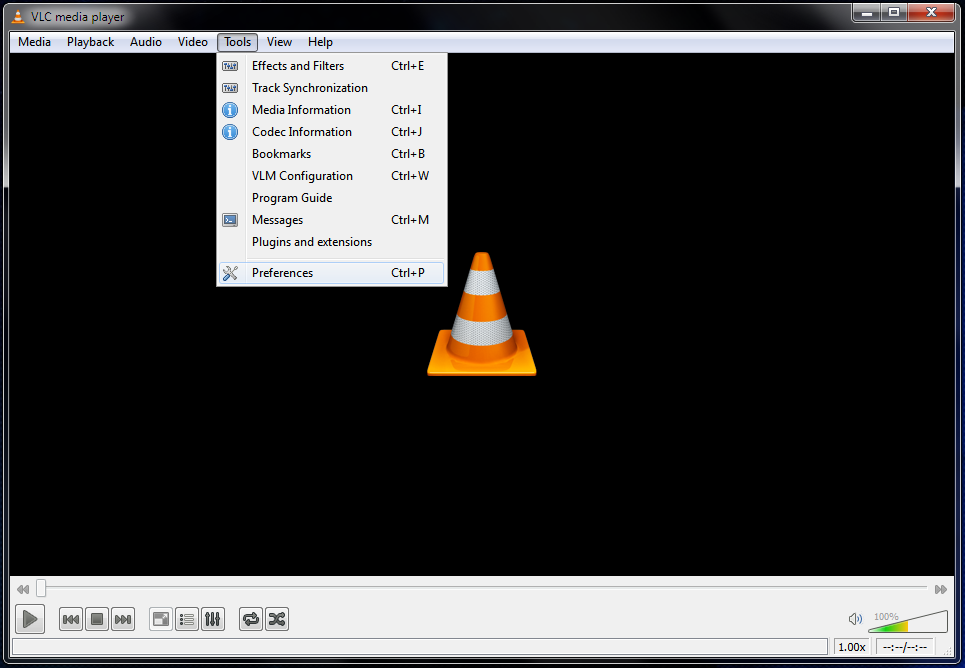Adjust the volume slider at 100%

tap(908, 621)
